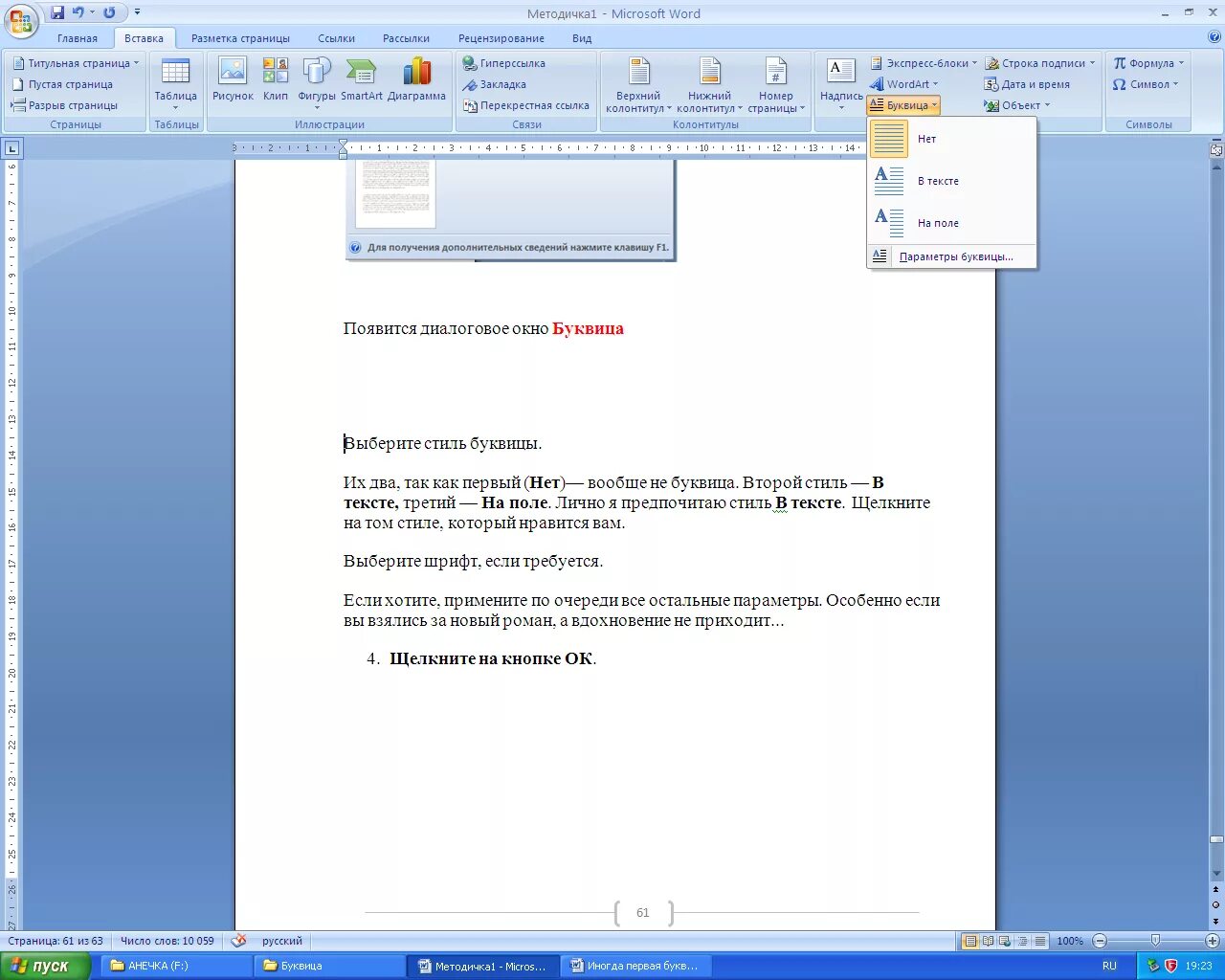Switch to Full Screen Reading view

coord(989,941)
